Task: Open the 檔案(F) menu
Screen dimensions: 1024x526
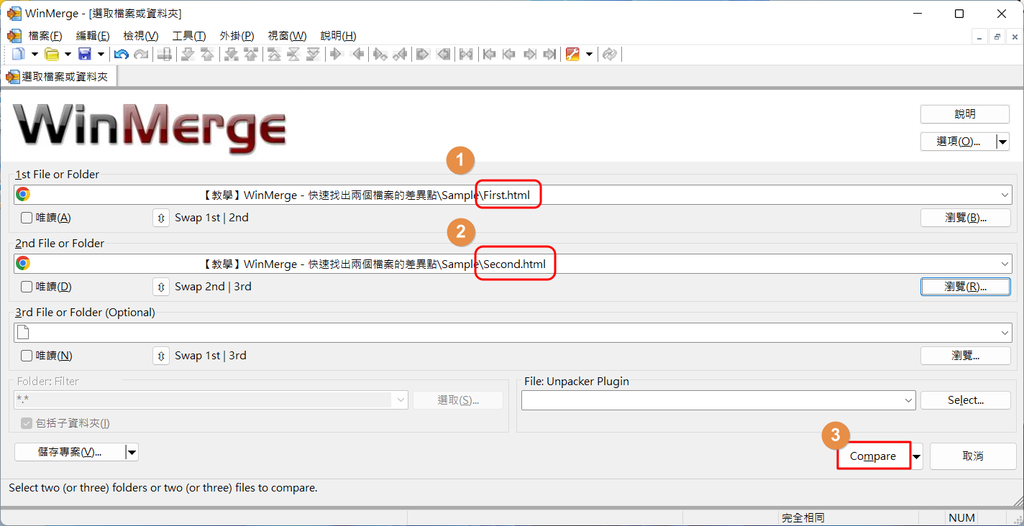Action: coord(46,36)
